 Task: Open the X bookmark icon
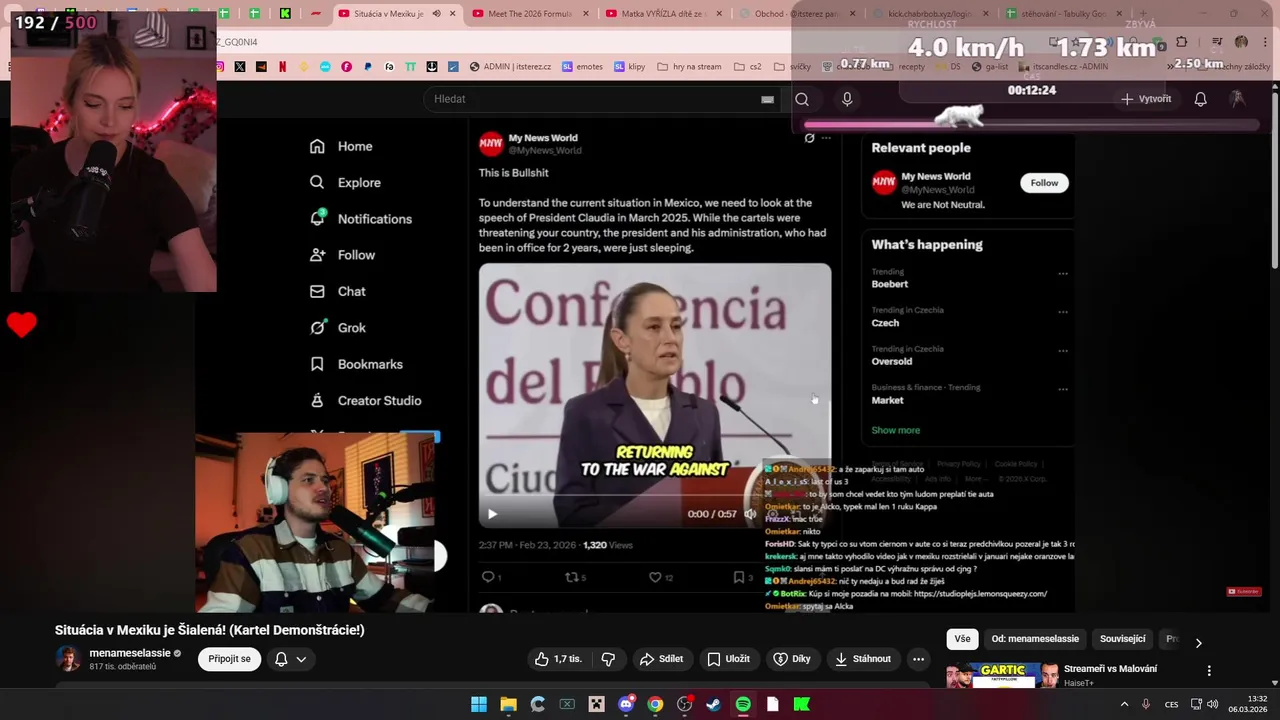(x=240, y=67)
